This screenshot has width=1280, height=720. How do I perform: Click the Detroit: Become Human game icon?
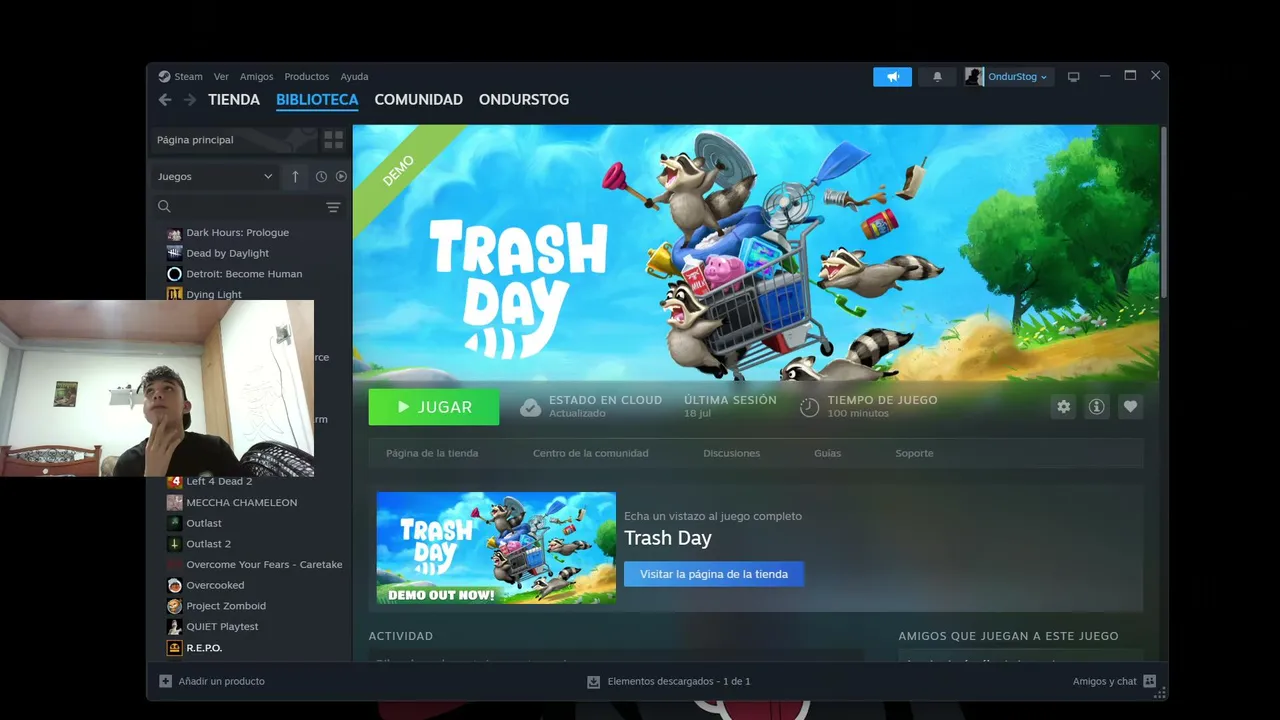click(174, 274)
